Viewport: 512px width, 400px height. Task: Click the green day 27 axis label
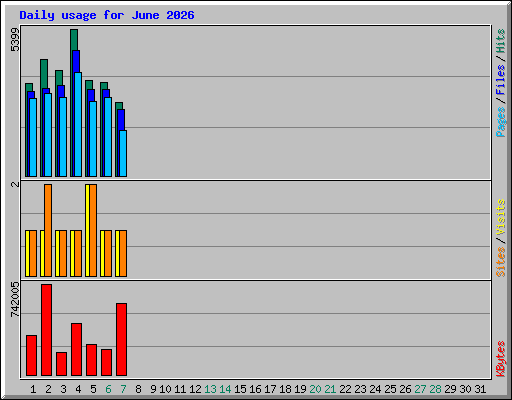tap(420, 389)
